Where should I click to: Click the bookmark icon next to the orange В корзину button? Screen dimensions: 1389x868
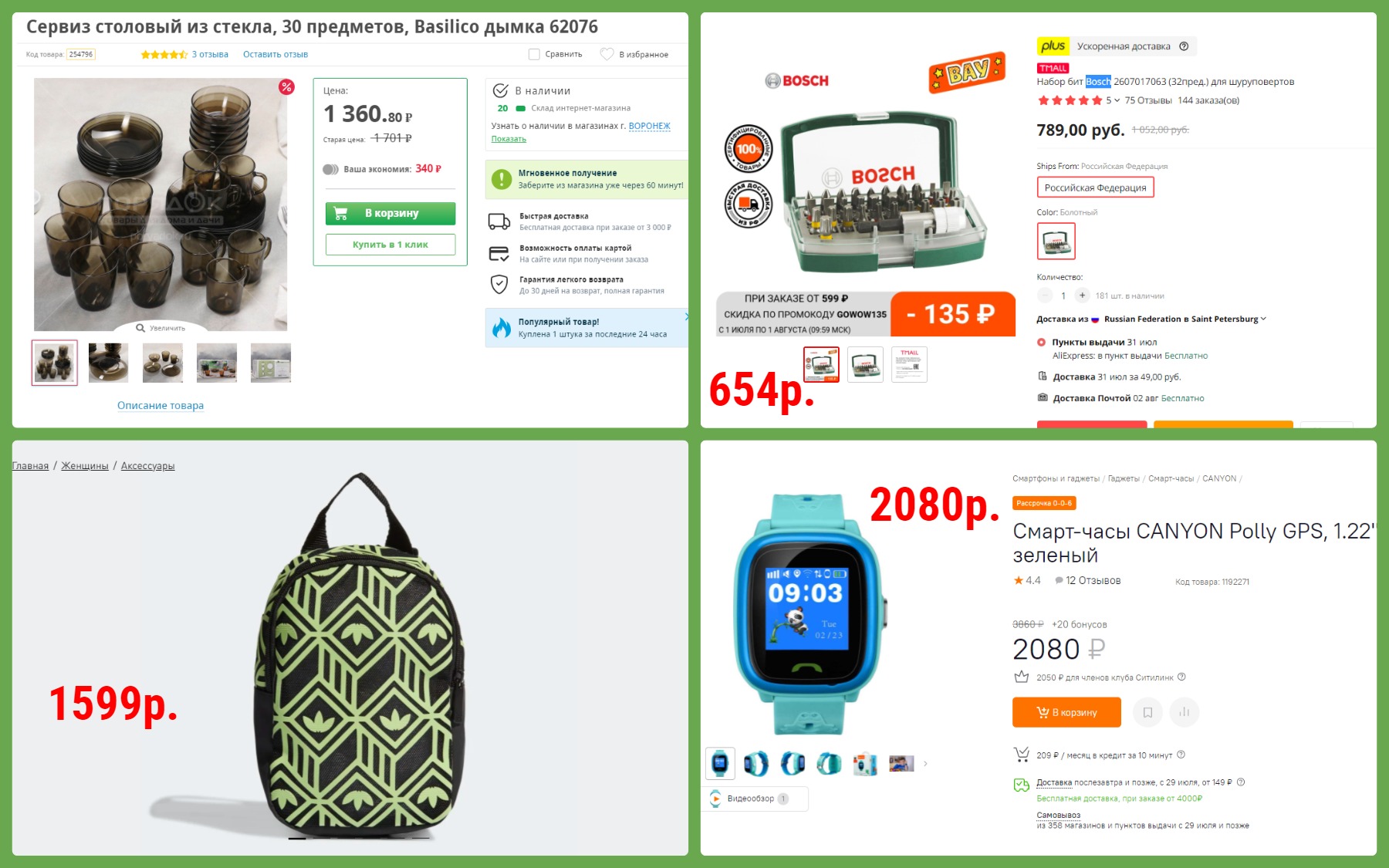click(x=1147, y=712)
